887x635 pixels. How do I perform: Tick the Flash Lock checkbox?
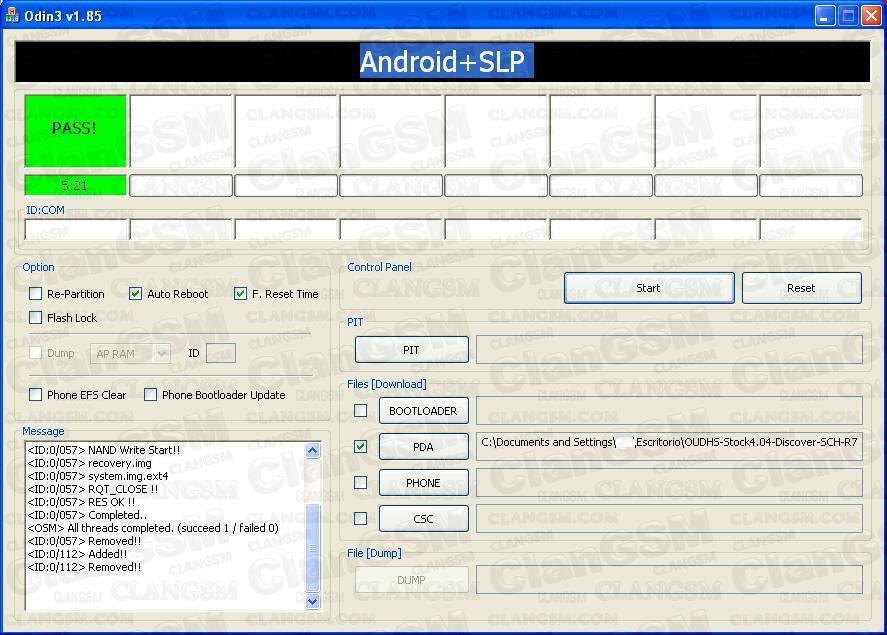(x=36, y=317)
